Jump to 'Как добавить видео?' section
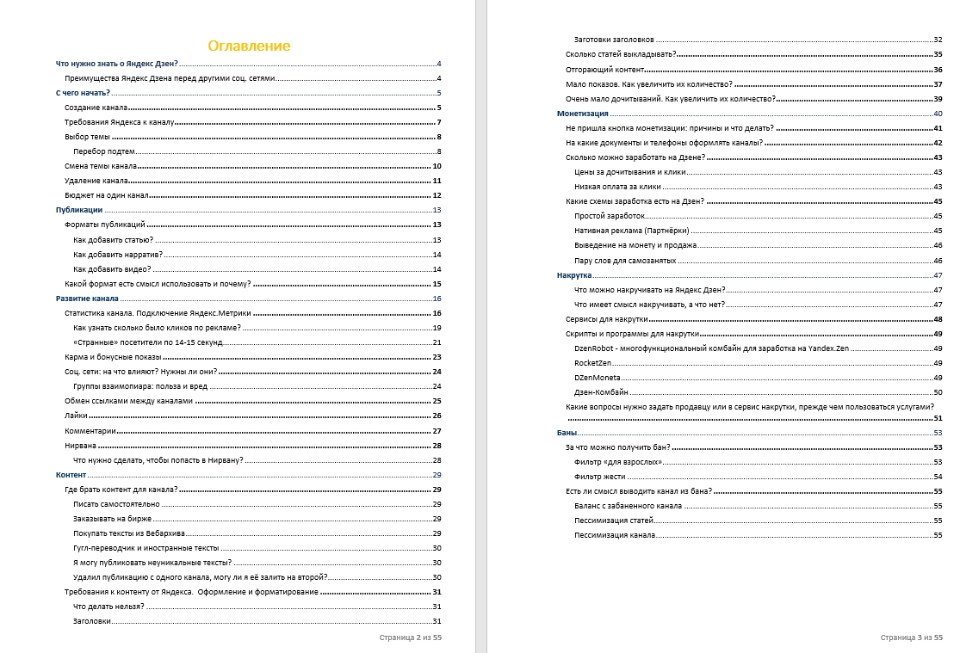 112,270
